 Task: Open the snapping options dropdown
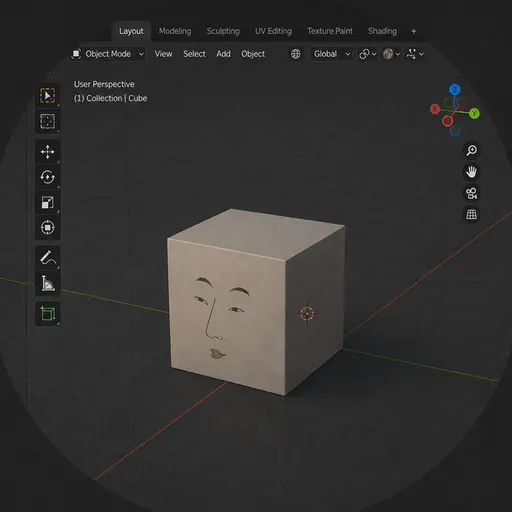tap(368, 54)
